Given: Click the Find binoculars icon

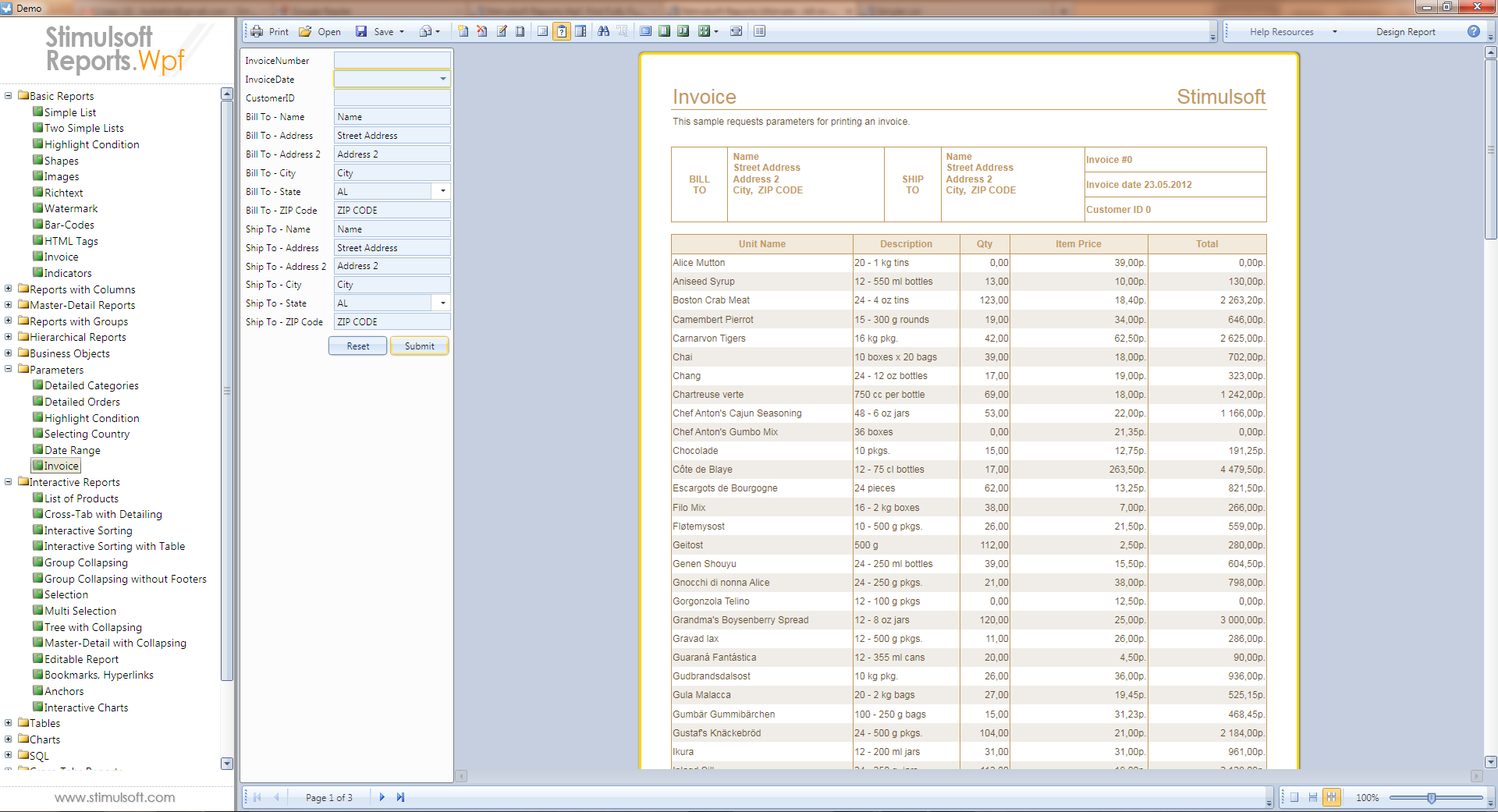Looking at the screenshot, I should click(x=603, y=32).
